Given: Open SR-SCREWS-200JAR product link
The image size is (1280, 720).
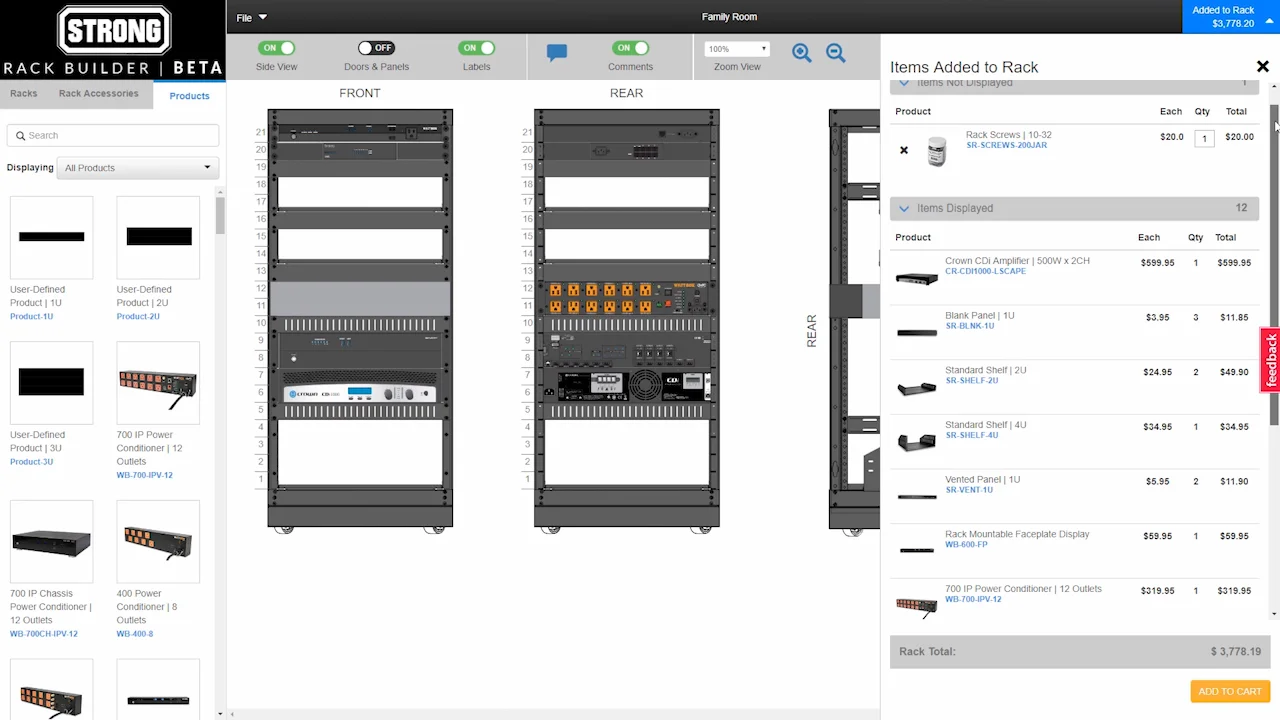Looking at the screenshot, I should coord(1006,146).
